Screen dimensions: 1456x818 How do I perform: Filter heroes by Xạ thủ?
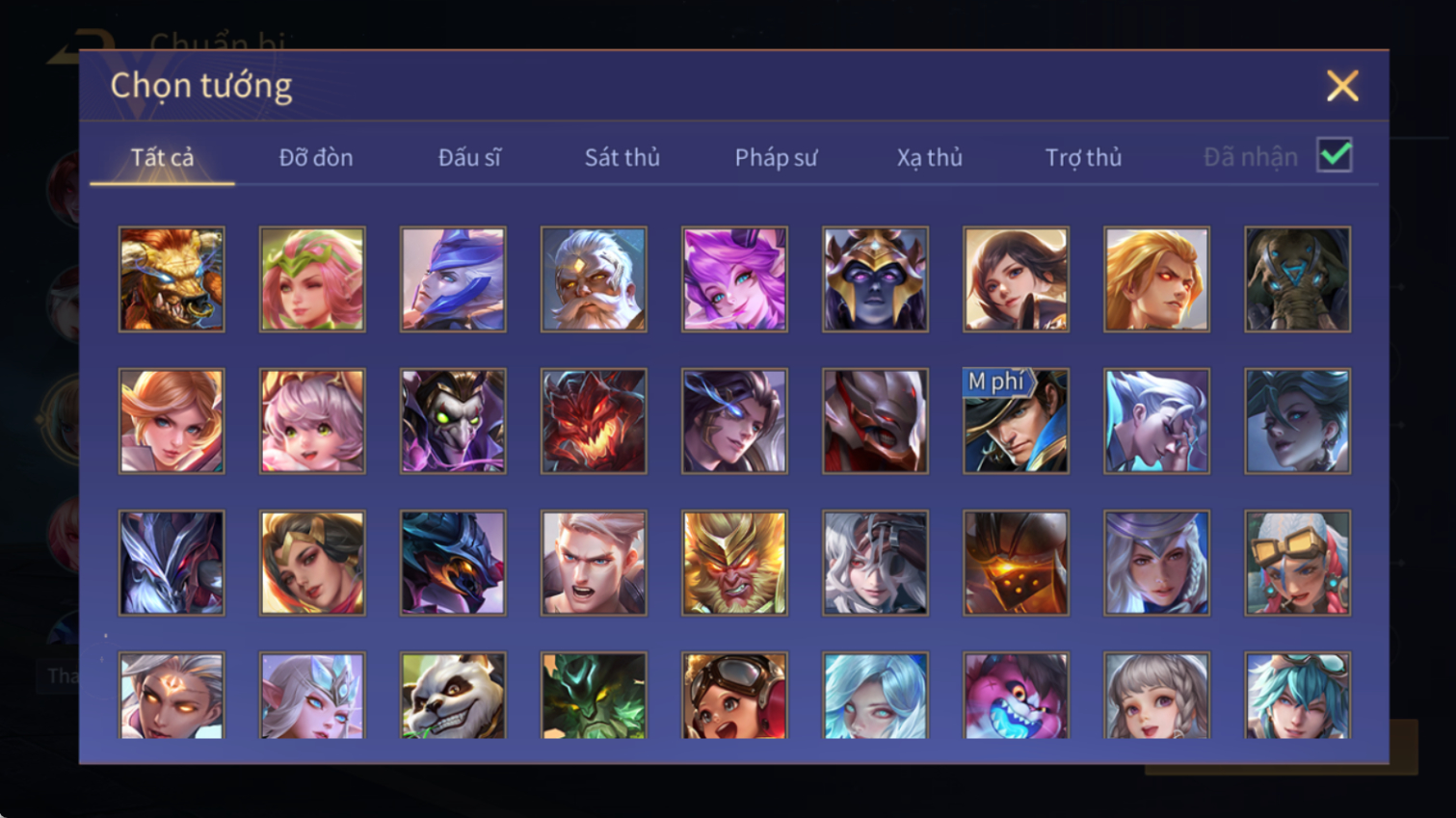coord(930,157)
